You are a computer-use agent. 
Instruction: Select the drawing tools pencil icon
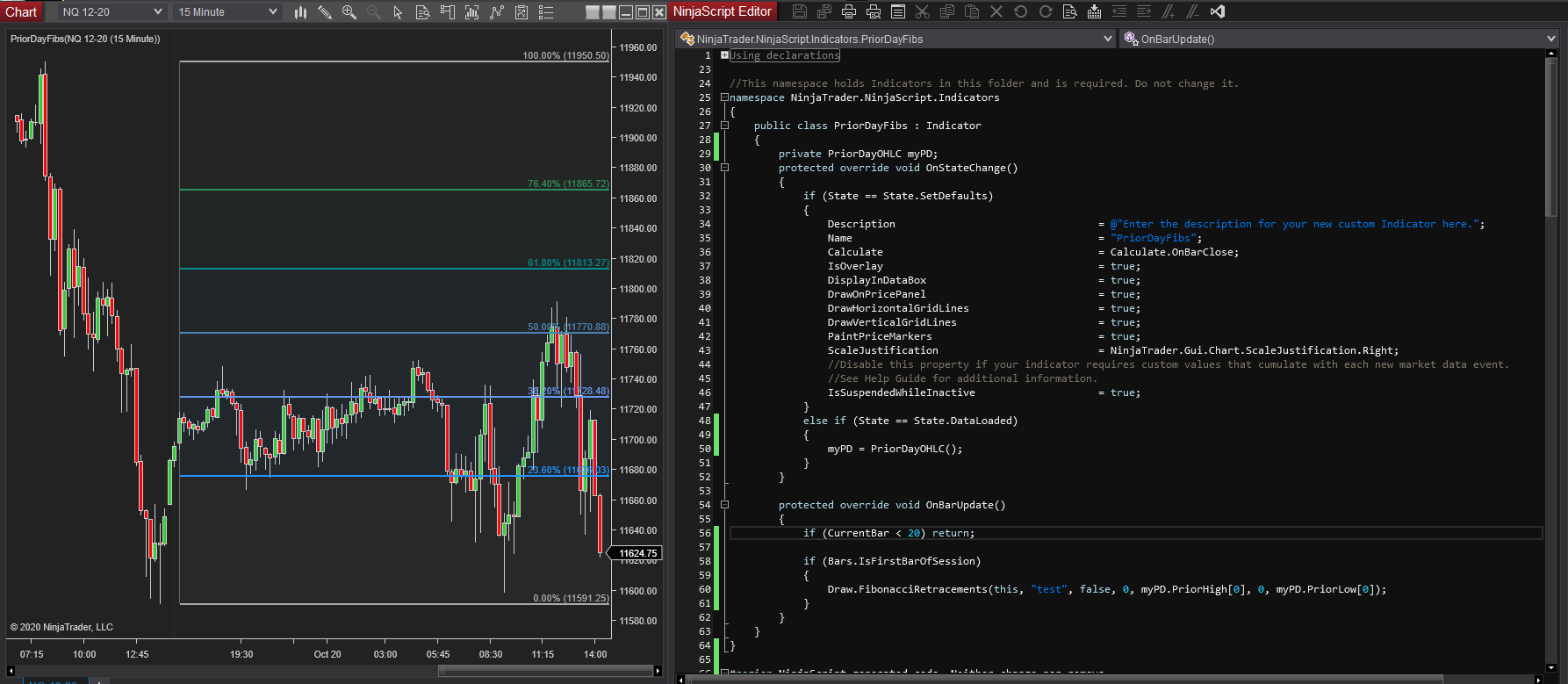click(x=325, y=12)
